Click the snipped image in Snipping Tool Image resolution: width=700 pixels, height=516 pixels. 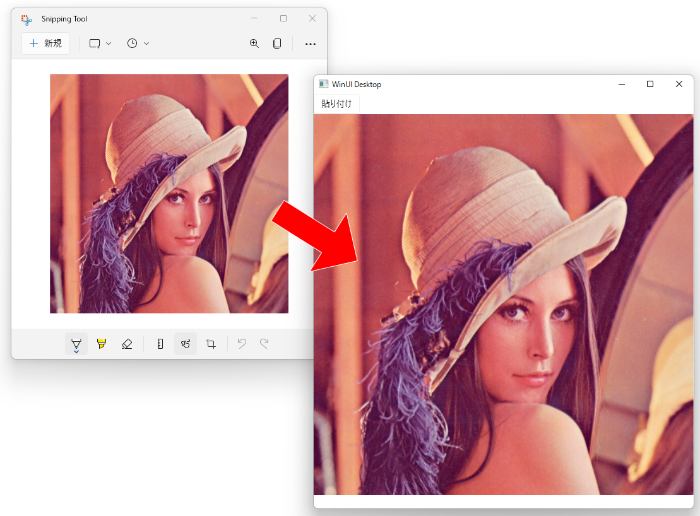click(x=169, y=194)
